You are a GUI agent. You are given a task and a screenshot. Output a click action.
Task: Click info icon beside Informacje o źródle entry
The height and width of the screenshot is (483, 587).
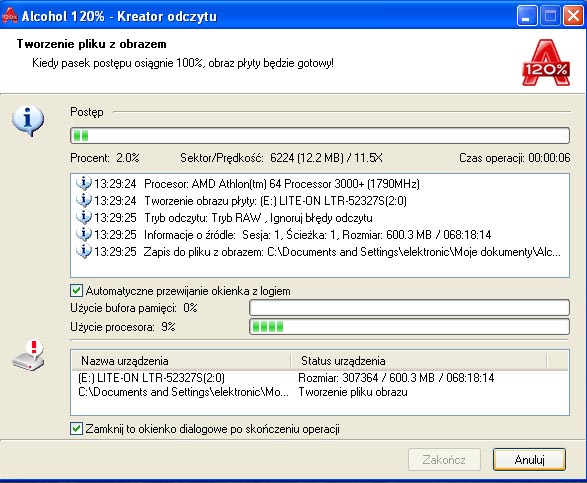[x=83, y=234]
